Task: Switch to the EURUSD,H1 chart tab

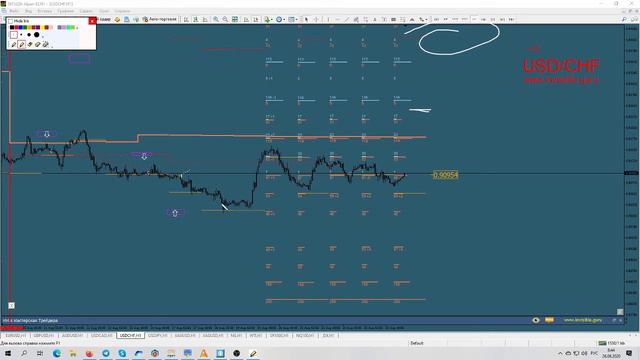Action: pos(16,336)
